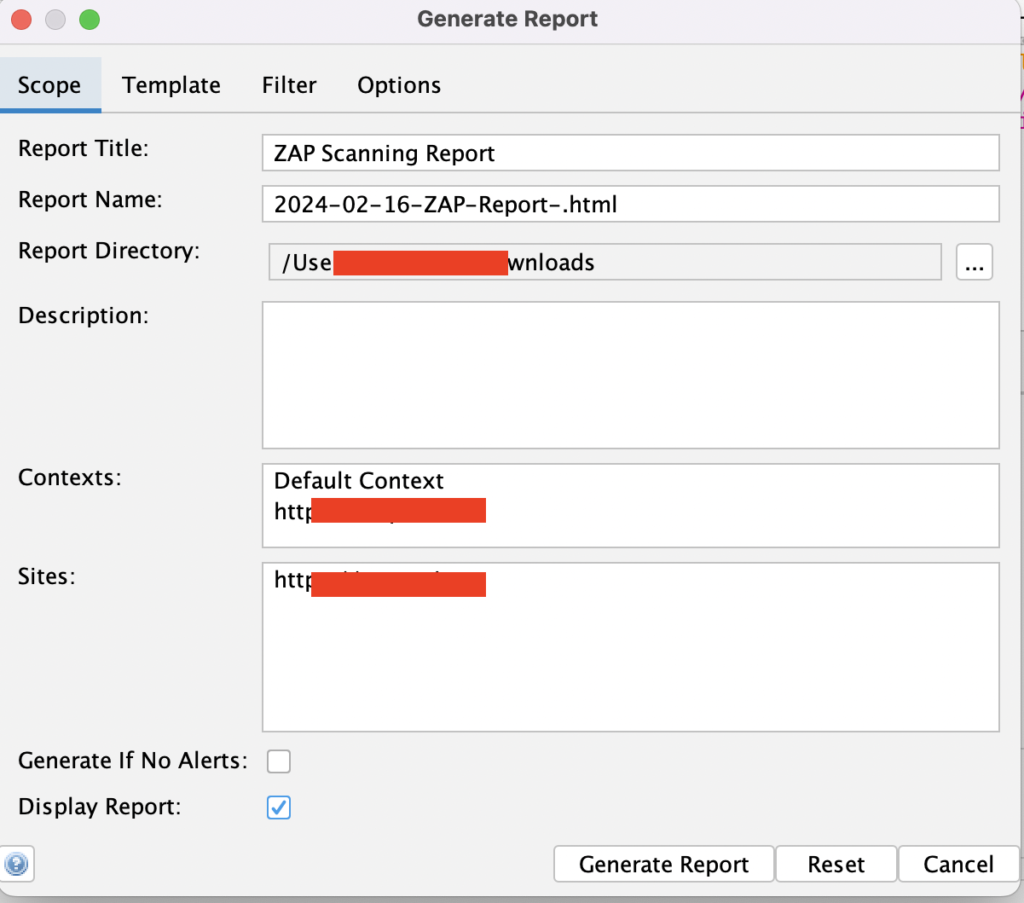The height and width of the screenshot is (903, 1024).
Task: Close the dialog with red window button
Action: click(x=22, y=20)
